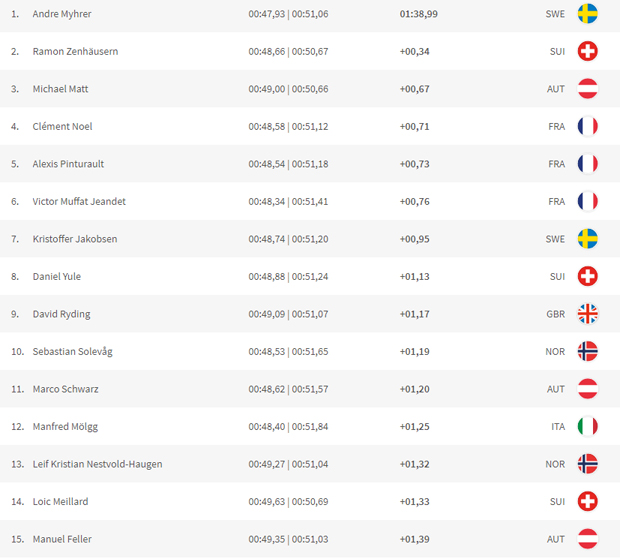
Task: Select Marco Schwarz's name
Action: coord(65,389)
